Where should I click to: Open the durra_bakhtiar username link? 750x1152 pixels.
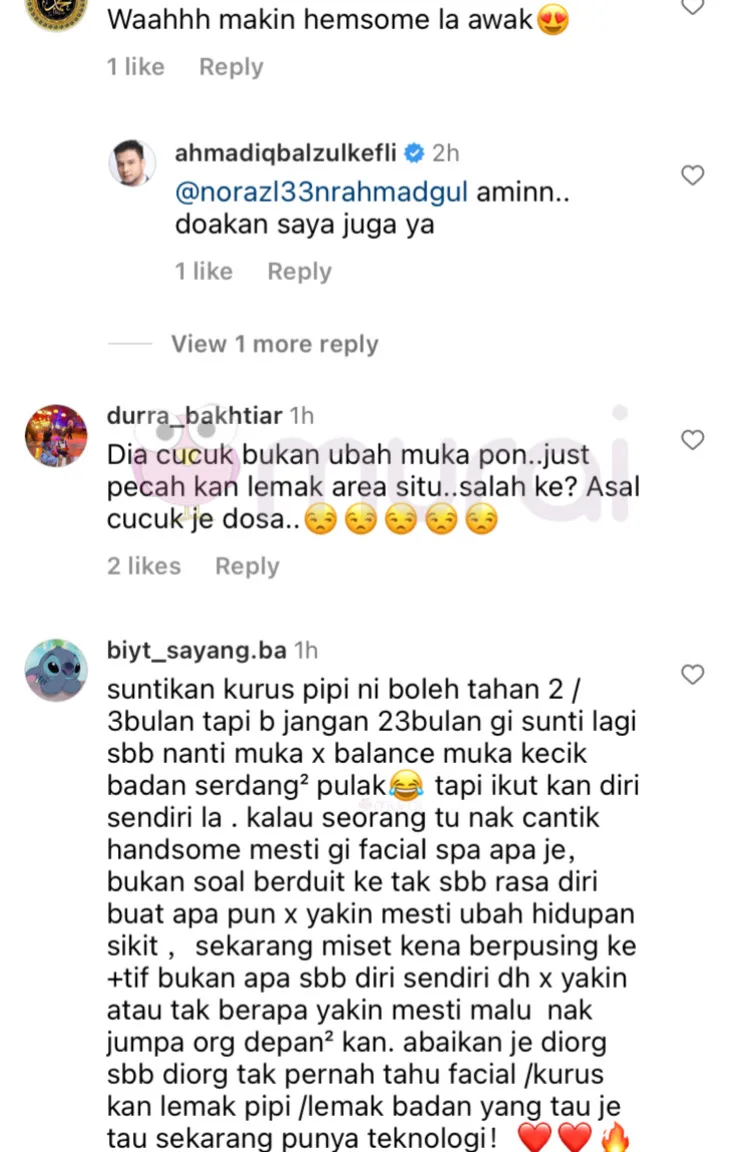coord(194,416)
